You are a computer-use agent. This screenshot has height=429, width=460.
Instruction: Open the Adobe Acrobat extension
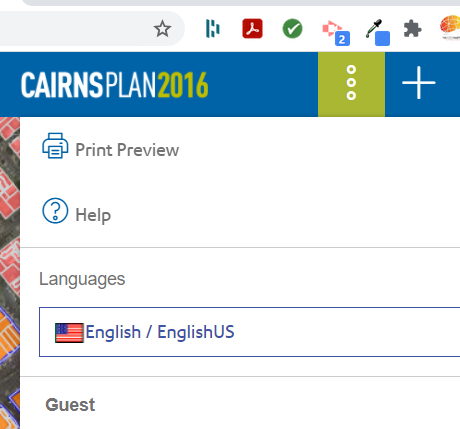[x=252, y=29]
